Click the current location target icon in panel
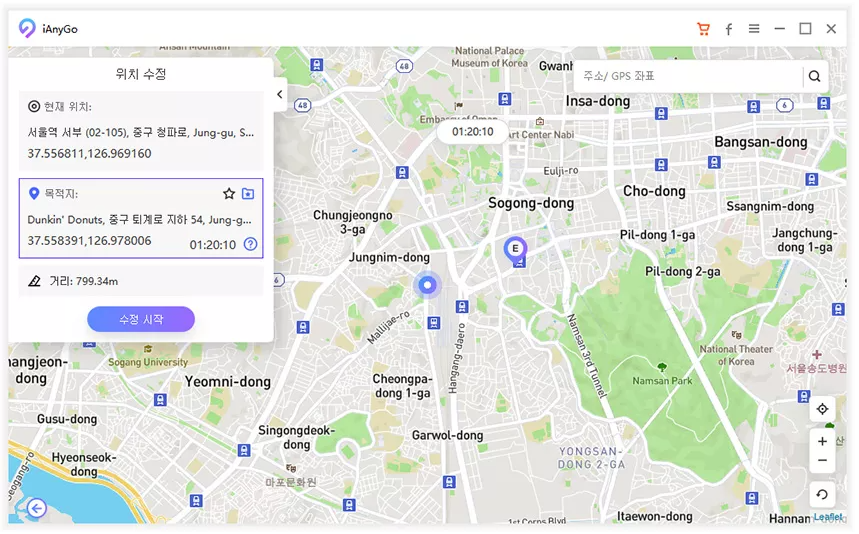 coord(34,106)
